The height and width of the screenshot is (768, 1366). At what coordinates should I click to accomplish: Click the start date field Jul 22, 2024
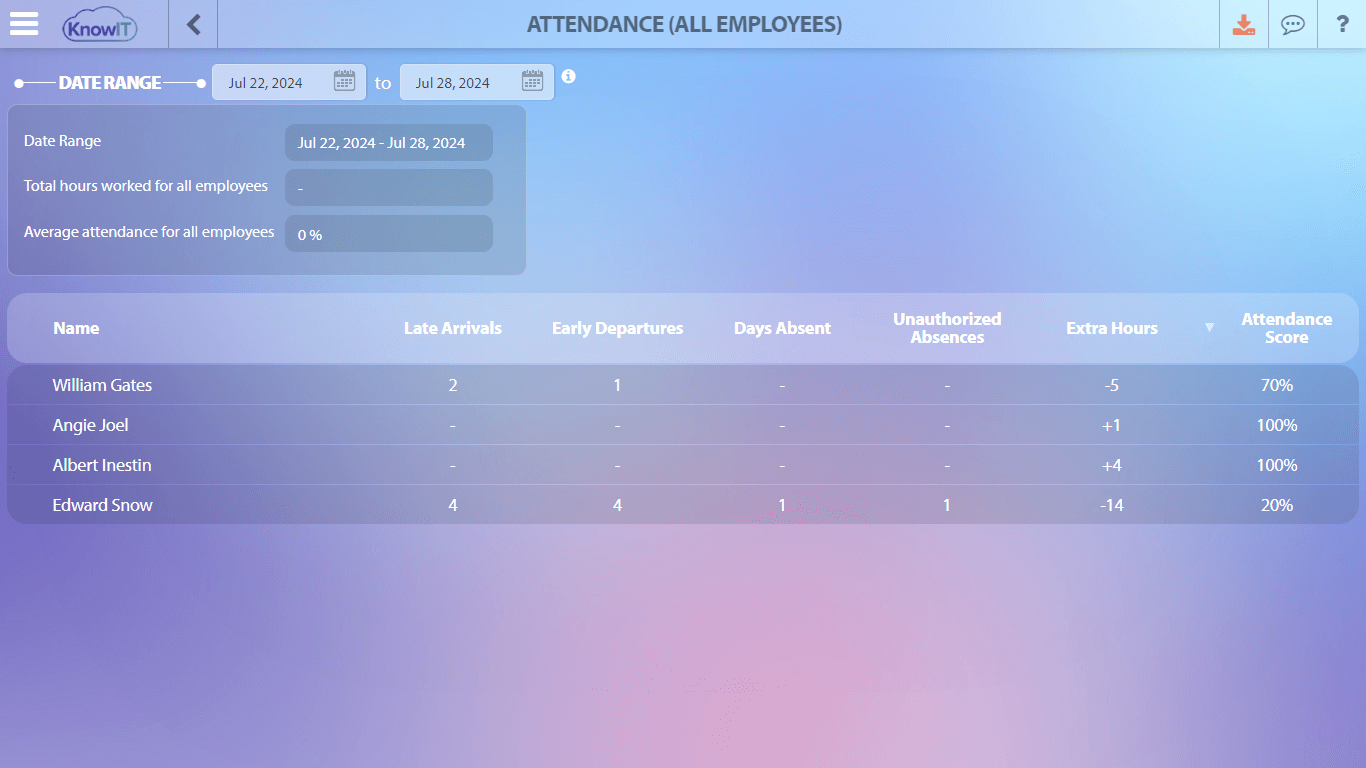[289, 82]
